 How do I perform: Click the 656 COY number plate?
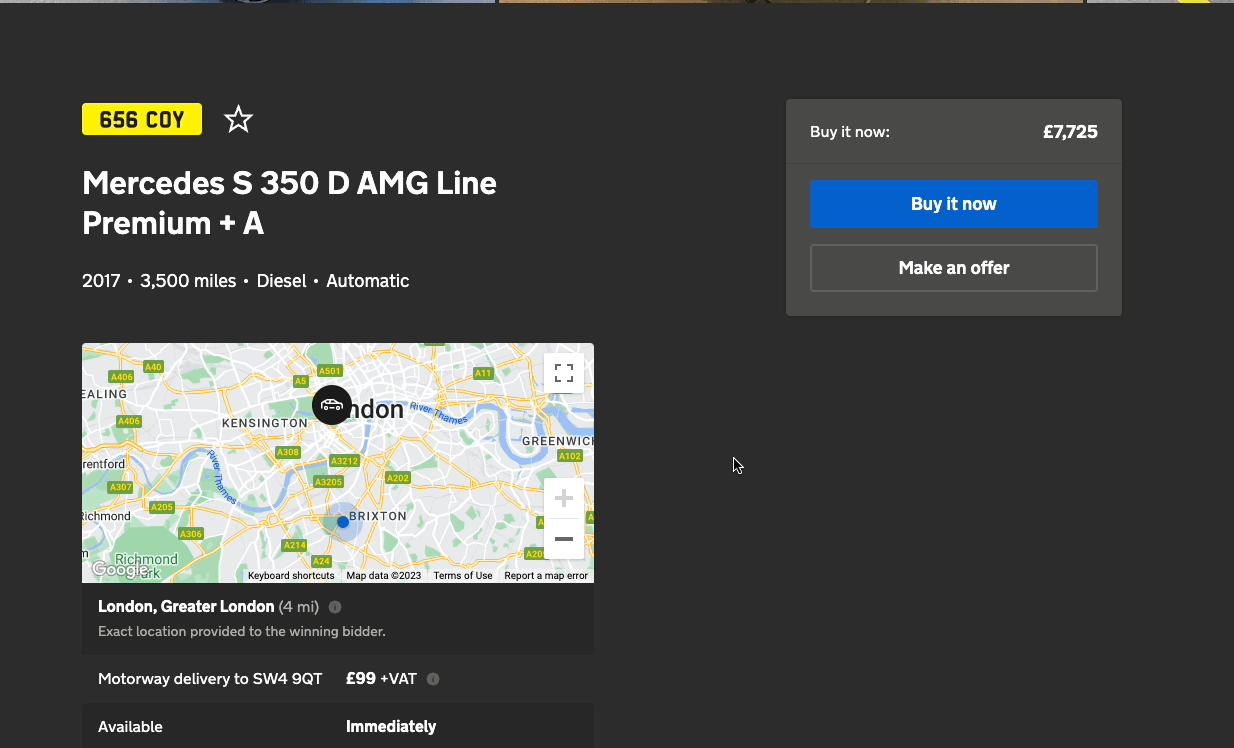pos(142,120)
